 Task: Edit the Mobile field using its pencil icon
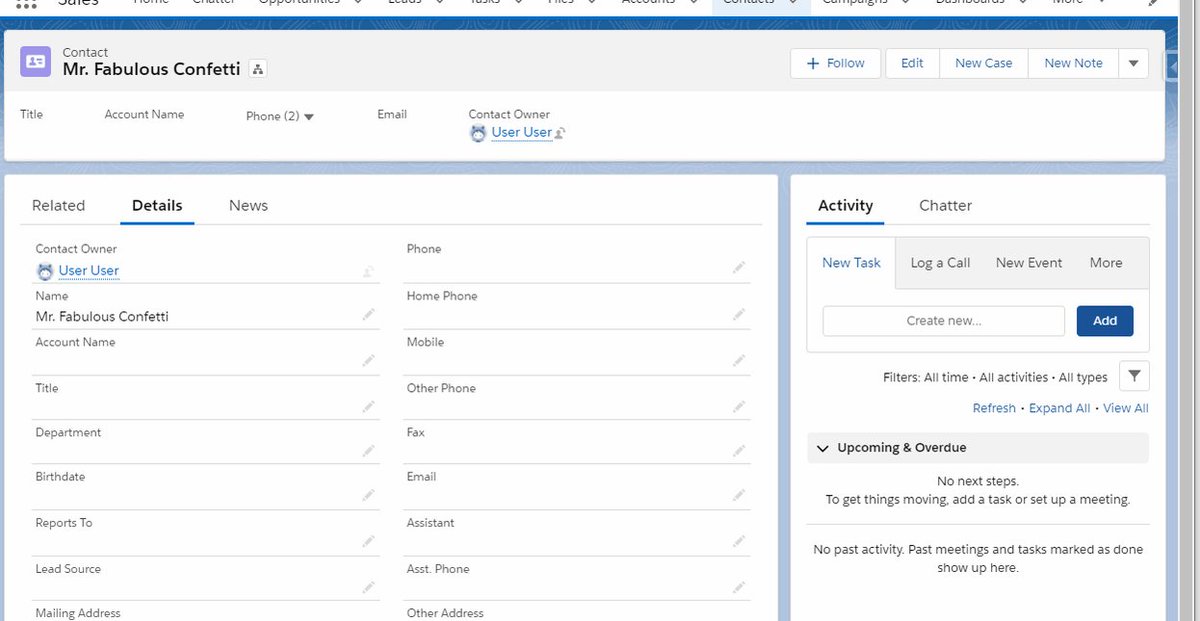(x=739, y=360)
